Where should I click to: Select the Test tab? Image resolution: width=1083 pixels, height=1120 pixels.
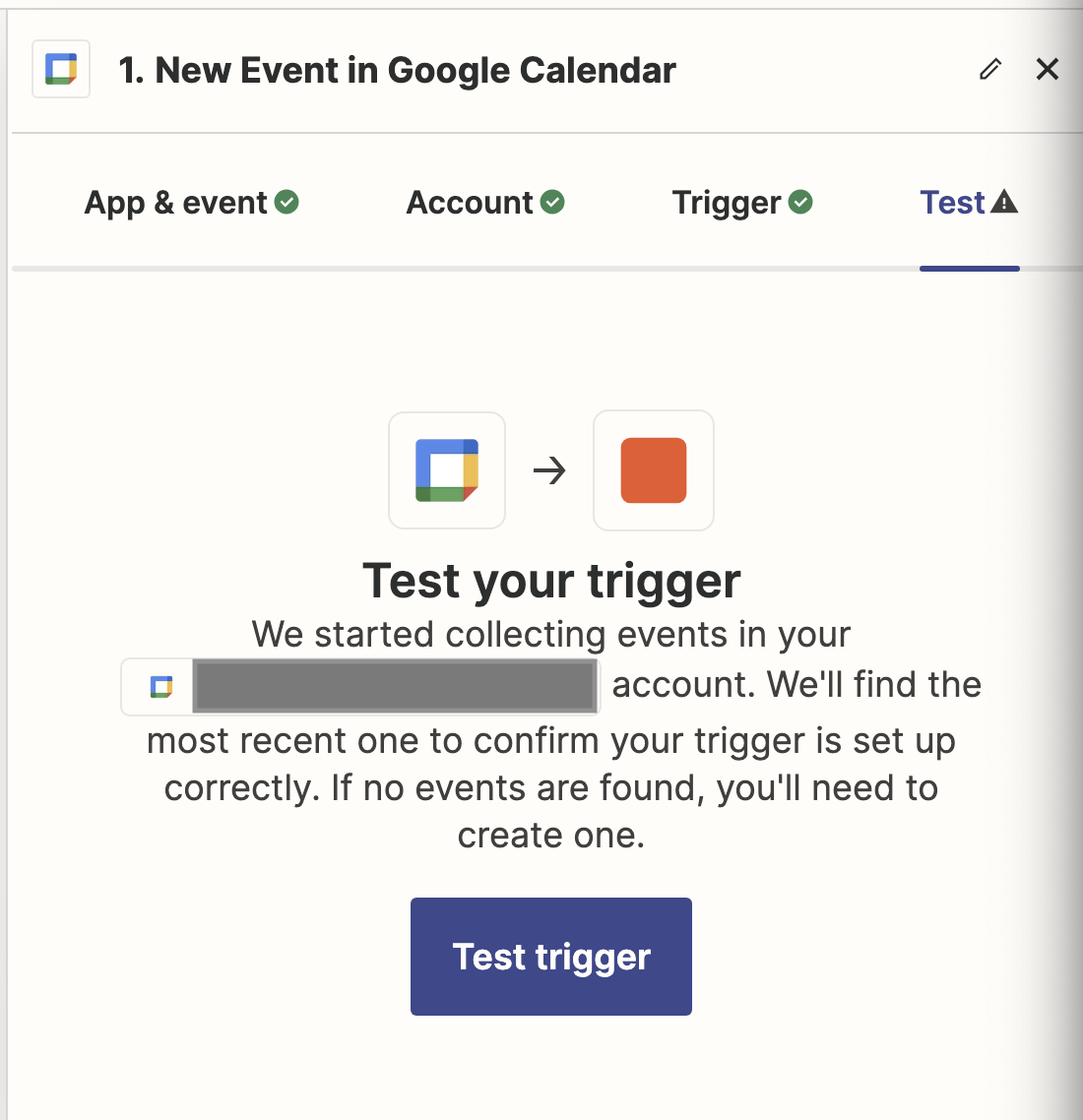pos(952,203)
